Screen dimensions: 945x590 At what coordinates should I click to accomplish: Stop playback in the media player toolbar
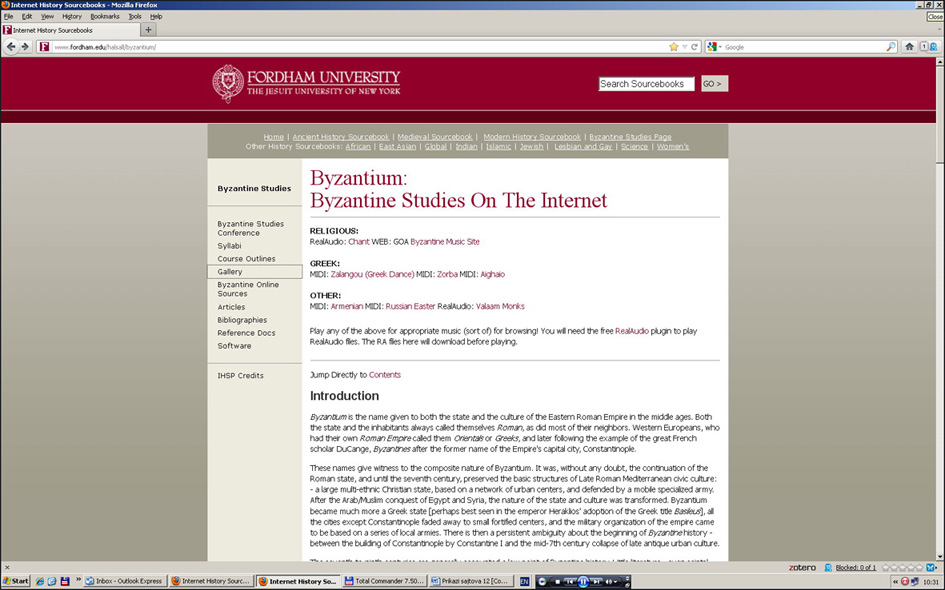pyautogui.click(x=557, y=581)
